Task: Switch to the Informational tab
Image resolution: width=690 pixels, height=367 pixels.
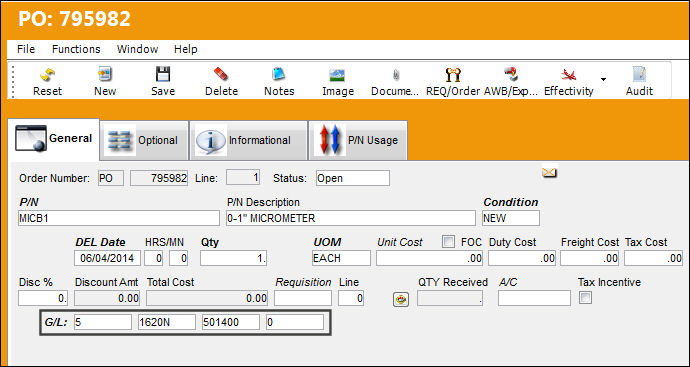Action: (248, 140)
